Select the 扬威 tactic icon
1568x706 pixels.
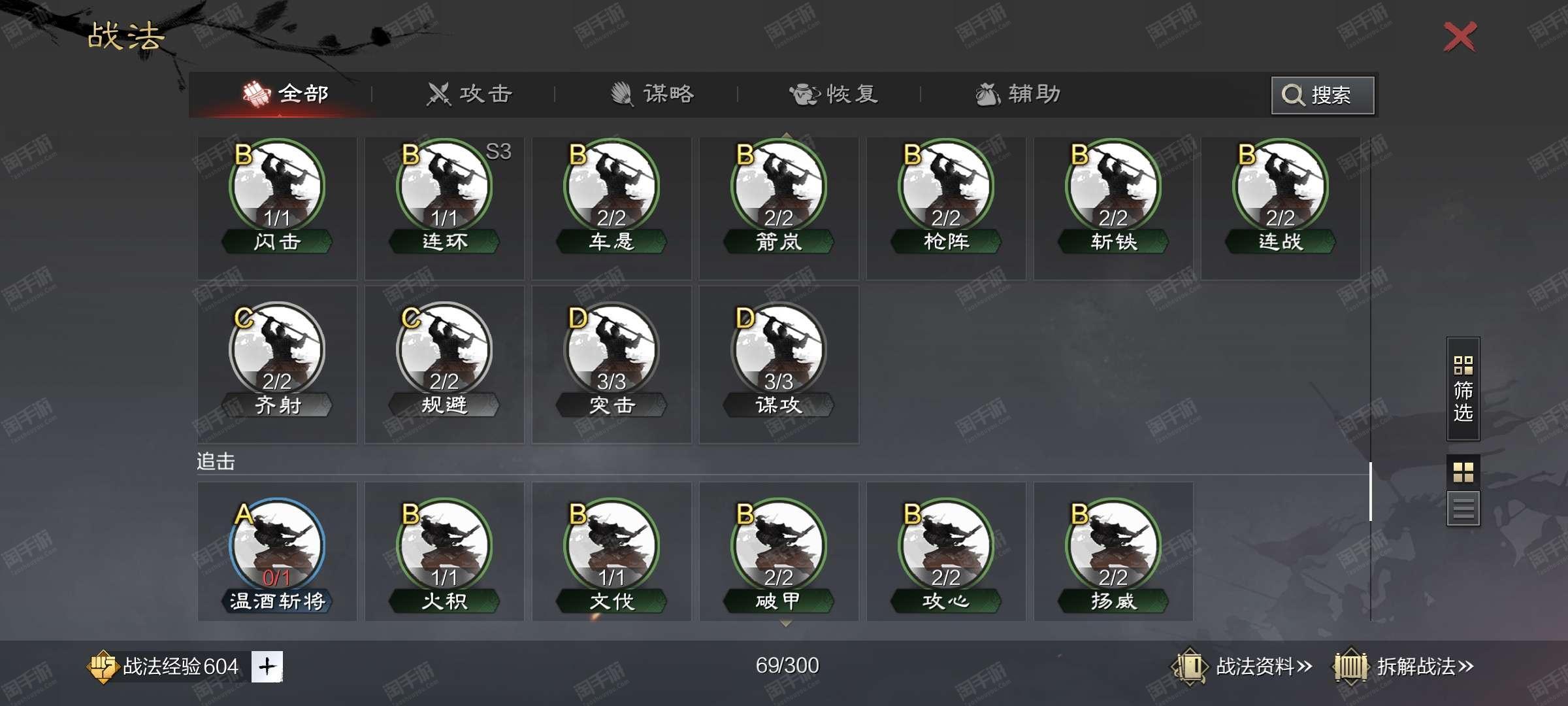[x=1113, y=556]
